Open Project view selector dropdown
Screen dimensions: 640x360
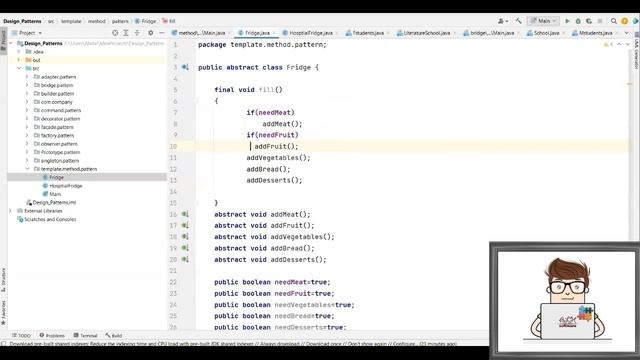[27, 33]
